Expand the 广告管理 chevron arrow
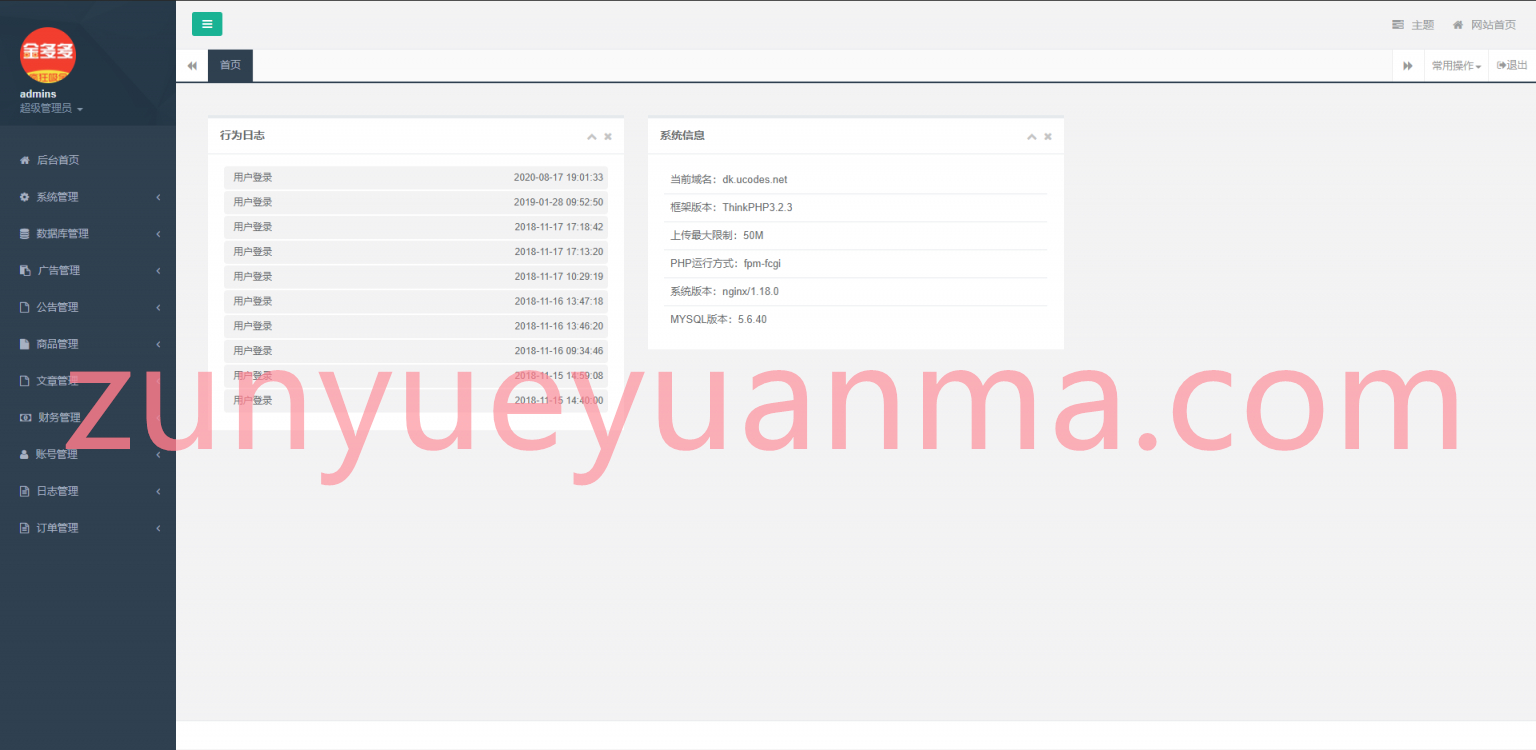This screenshot has height=750, width=1536. [158, 270]
